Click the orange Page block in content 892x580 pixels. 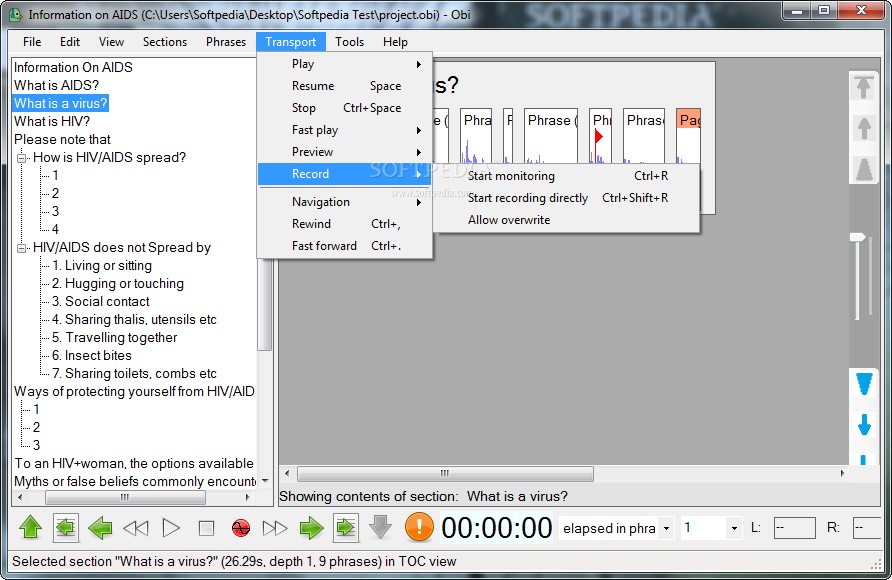click(688, 135)
